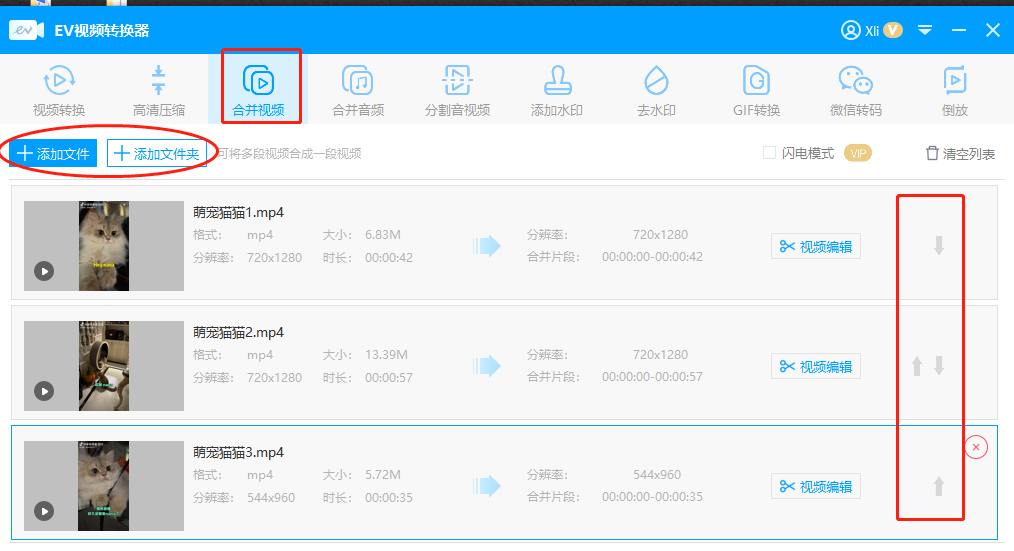Select file name 萌宠猫猫1.mp4

point(238,212)
